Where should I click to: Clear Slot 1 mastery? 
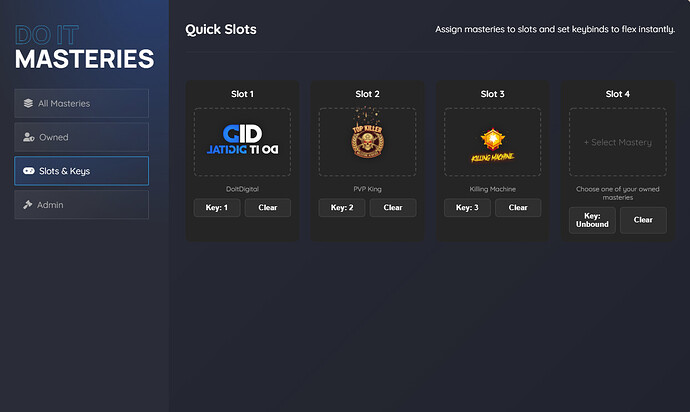click(268, 207)
